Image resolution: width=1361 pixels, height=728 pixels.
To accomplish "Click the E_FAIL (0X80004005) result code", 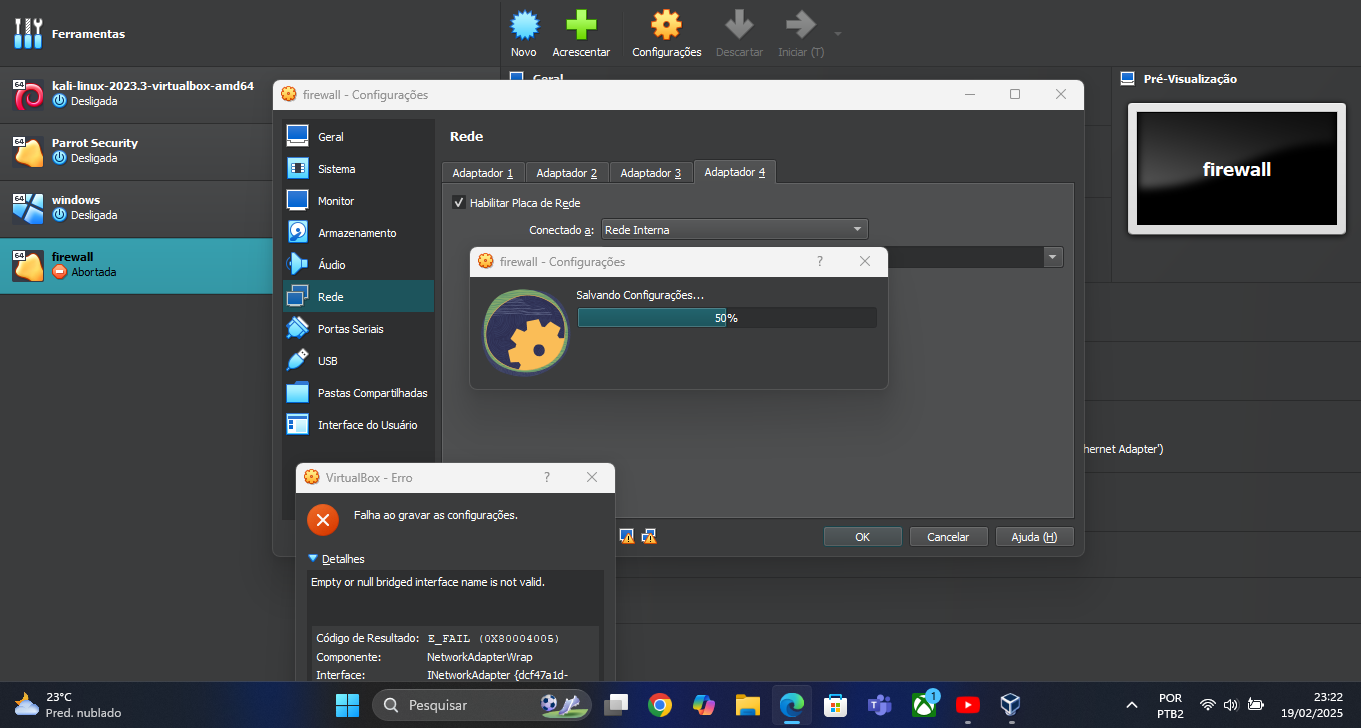I will click(493, 638).
